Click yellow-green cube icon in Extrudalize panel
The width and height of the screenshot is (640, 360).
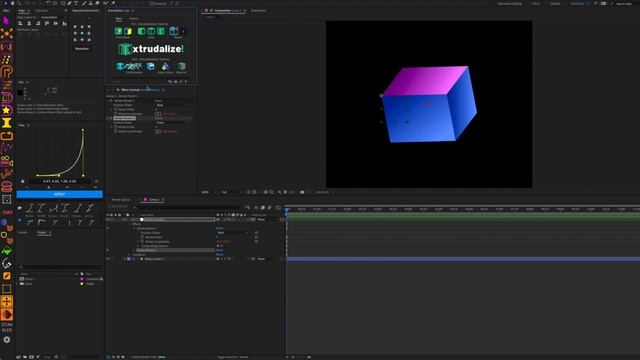click(128, 31)
